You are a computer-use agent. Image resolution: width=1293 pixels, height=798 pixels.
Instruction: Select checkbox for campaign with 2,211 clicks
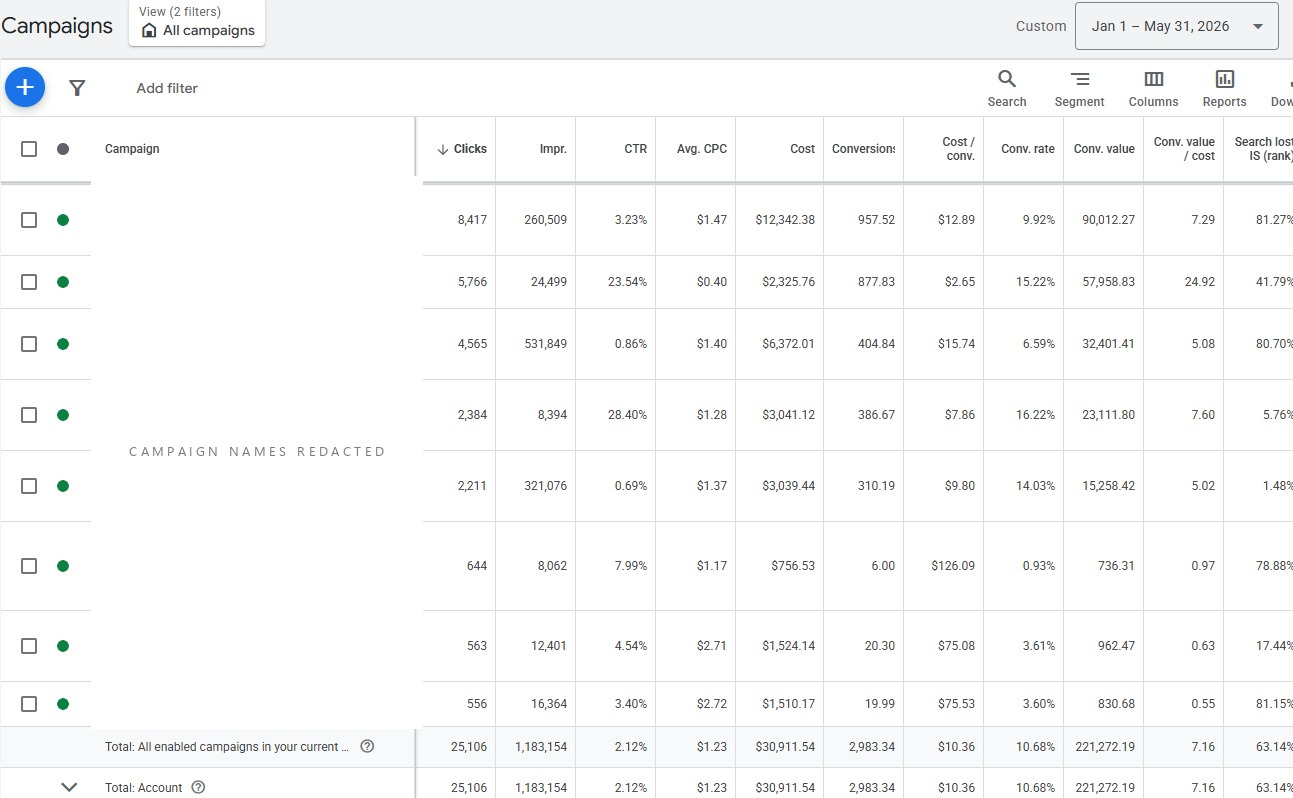coord(29,486)
